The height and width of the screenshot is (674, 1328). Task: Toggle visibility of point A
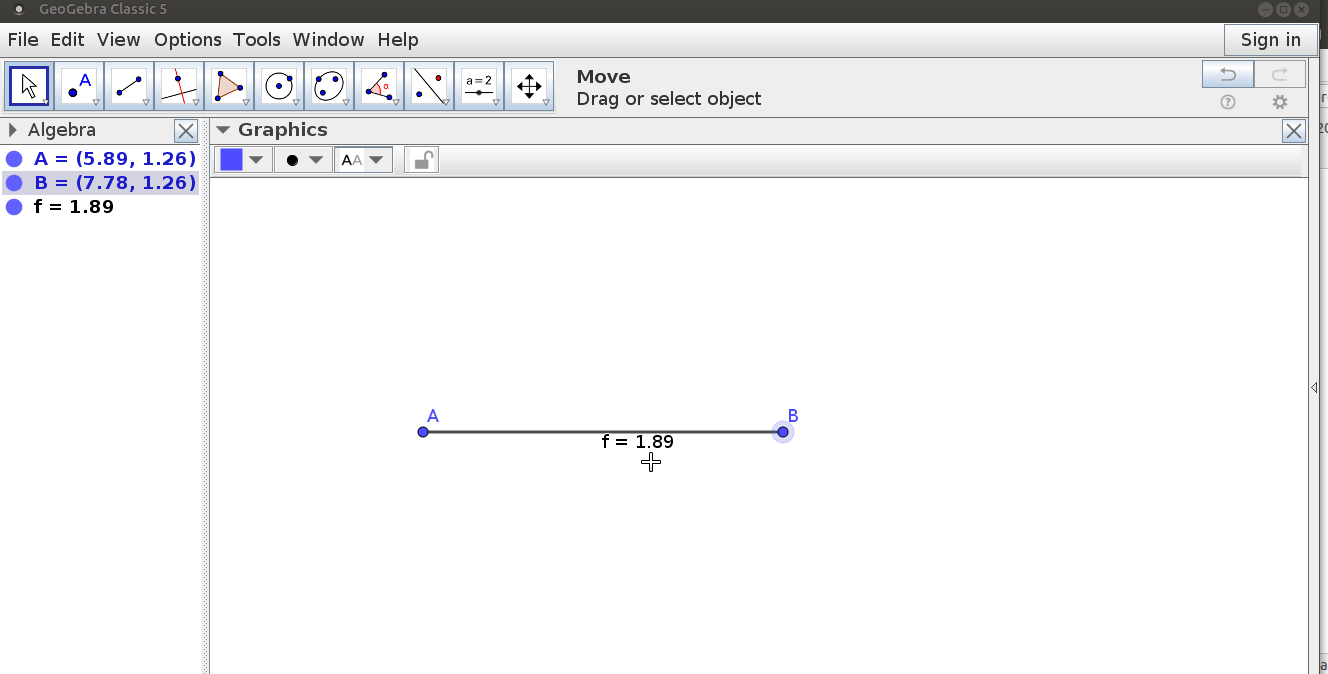pos(14,159)
